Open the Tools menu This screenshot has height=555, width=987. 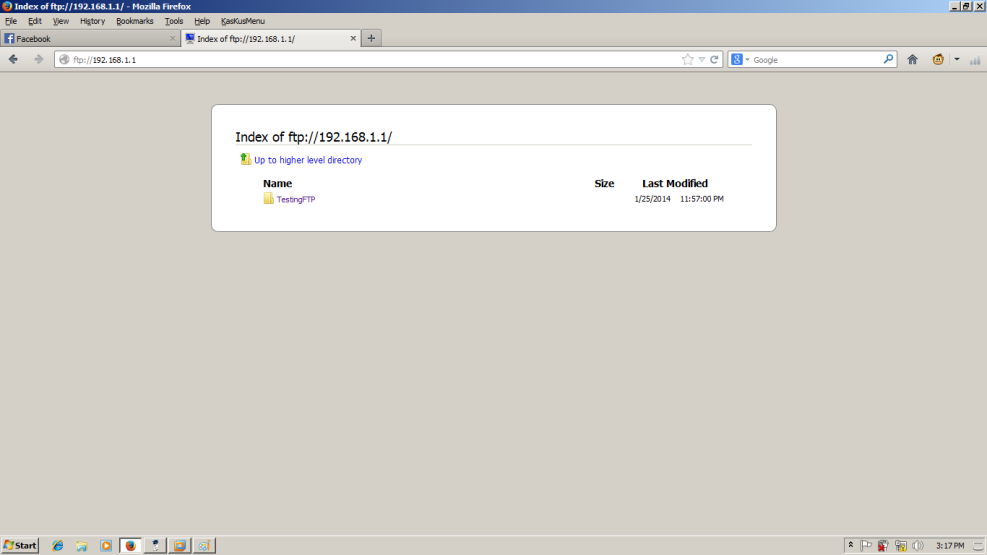coord(174,21)
